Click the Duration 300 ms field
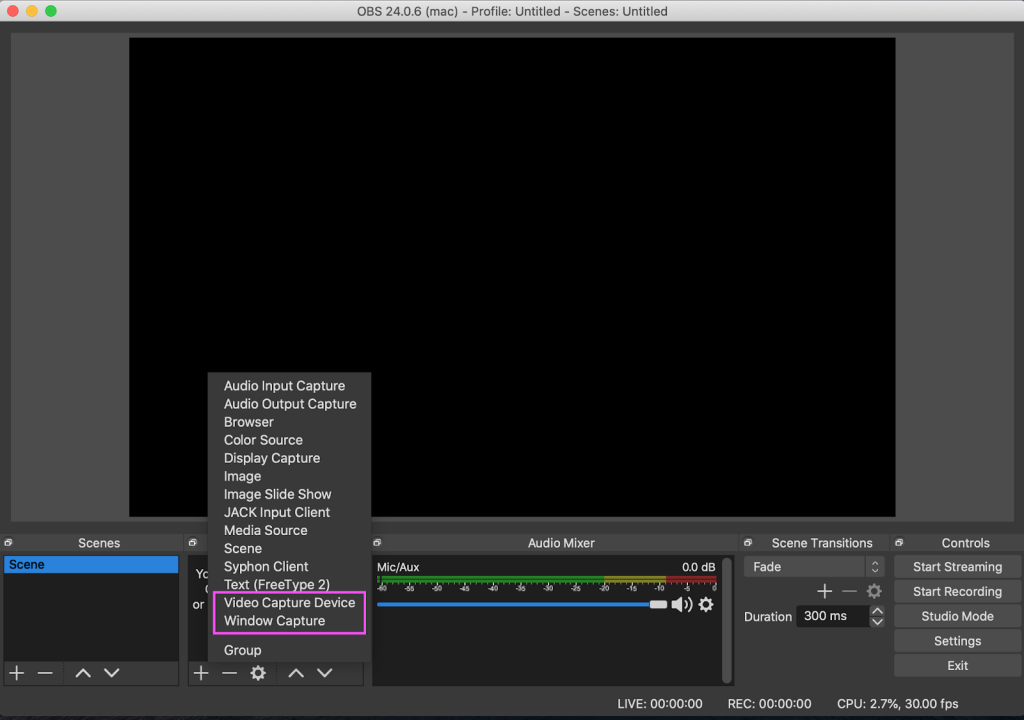The height and width of the screenshot is (720, 1024). click(833, 616)
